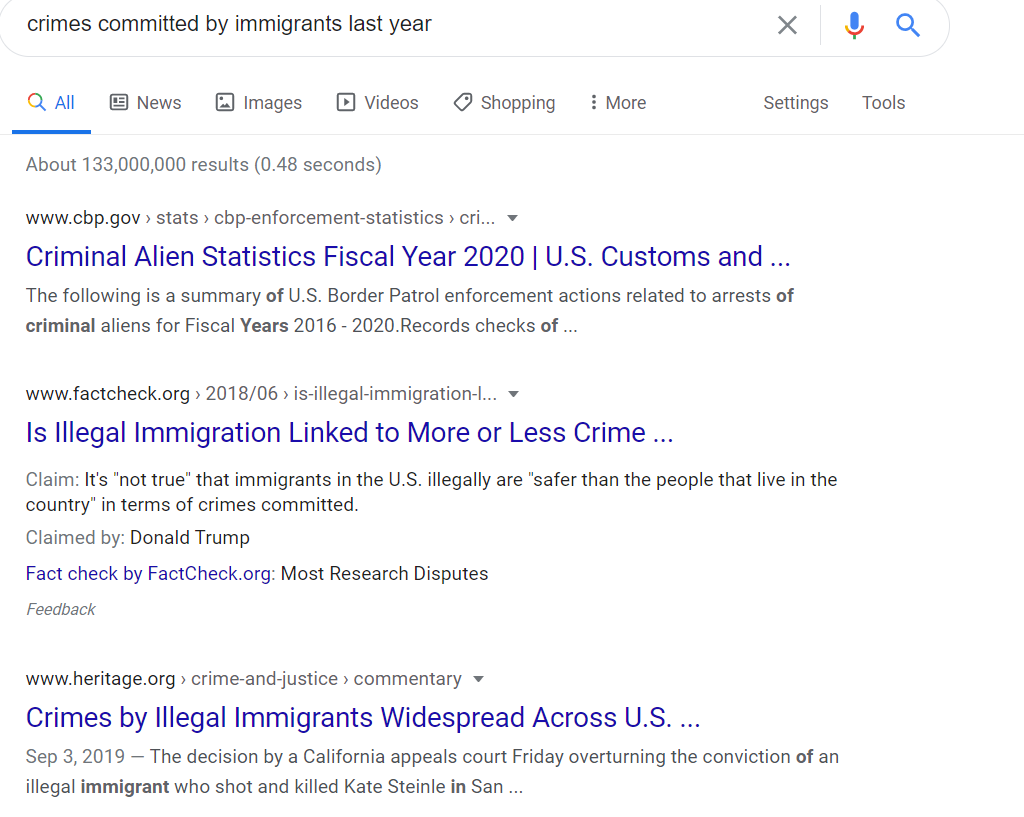This screenshot has height=817, width=1024.
Task: Switch to the All results tab
Action: 51,103
